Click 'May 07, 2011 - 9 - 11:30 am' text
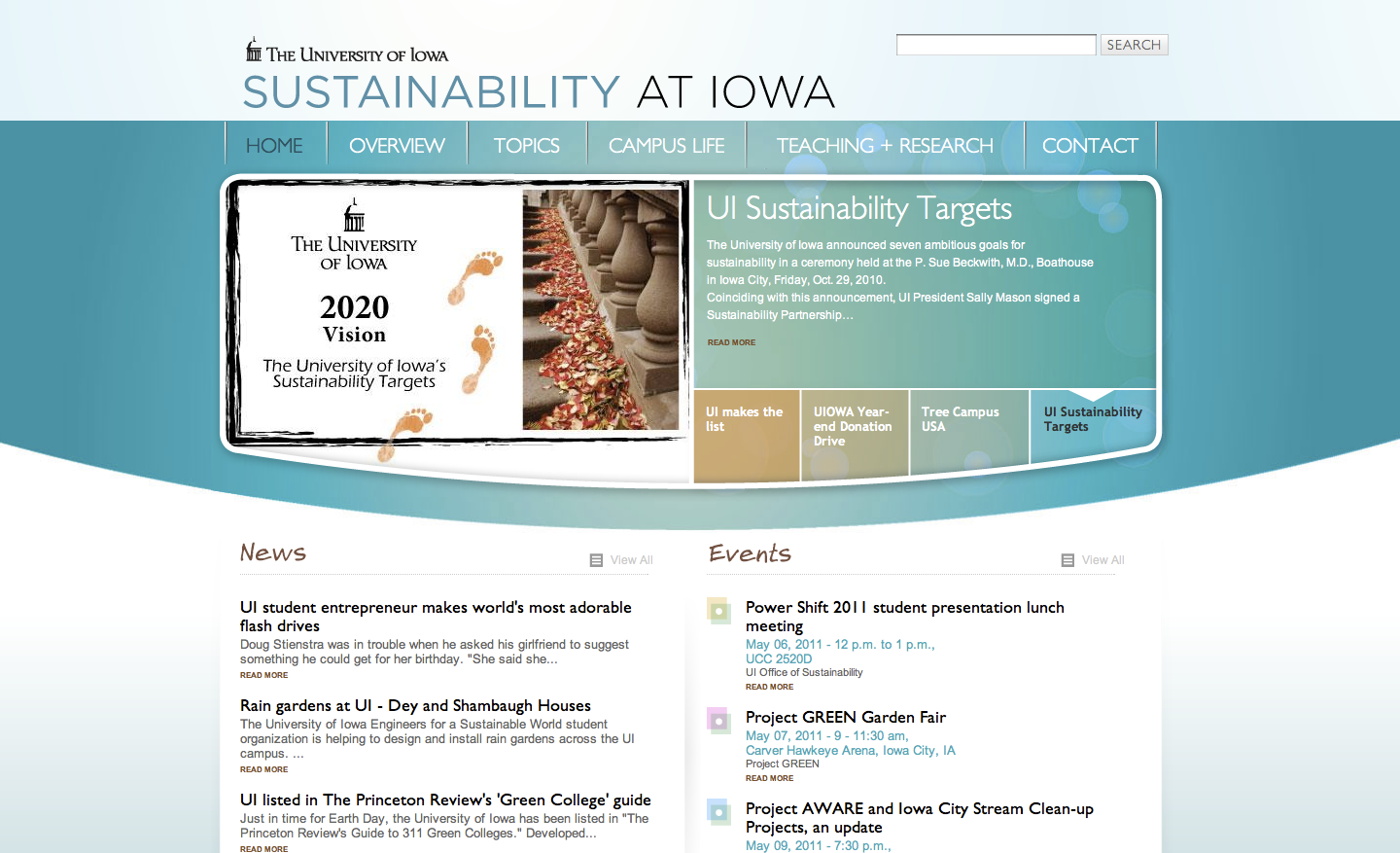The image size is (1400, 853). pos(826,735)
